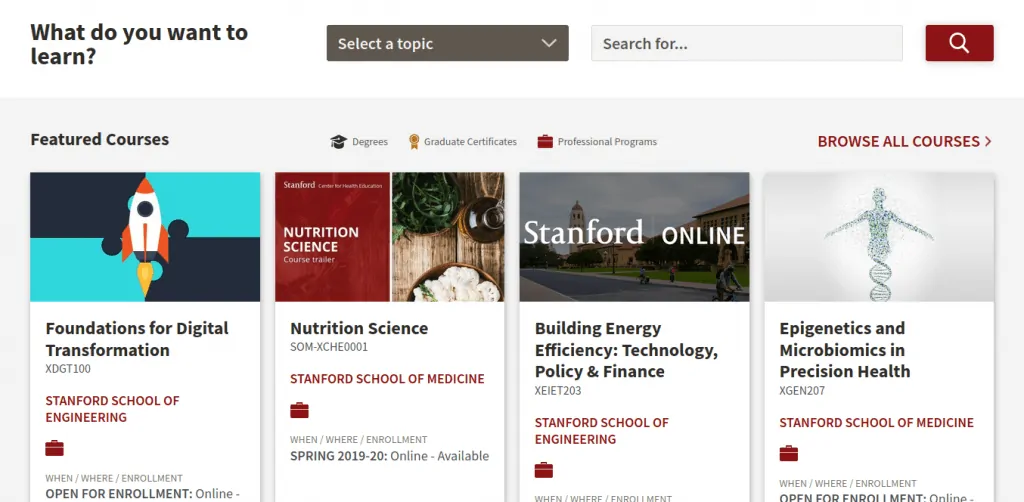Open Epigenetics and Microbiomics in Precision Health title

tap(844, 350)
